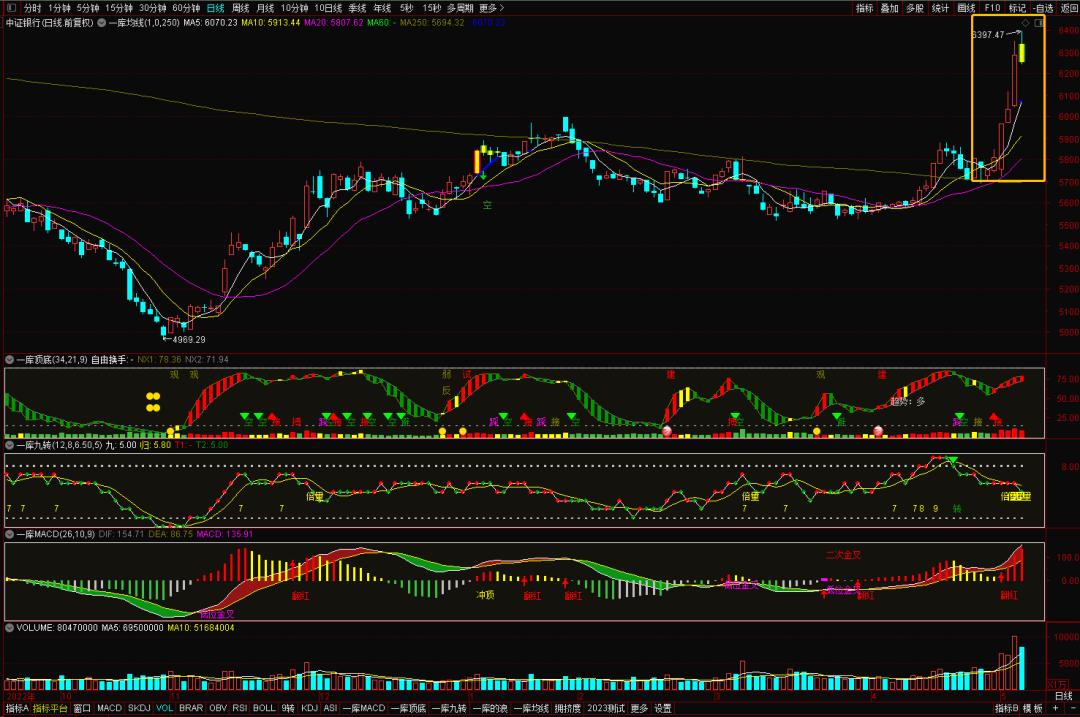Switch to the MACD indicator tab

[109, 709]
